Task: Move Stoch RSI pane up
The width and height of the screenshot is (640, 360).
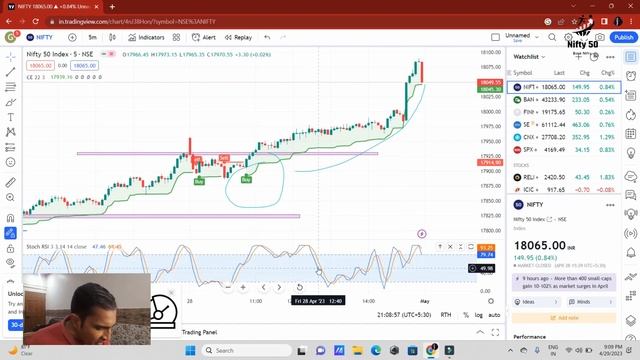Action: [440, 247]
